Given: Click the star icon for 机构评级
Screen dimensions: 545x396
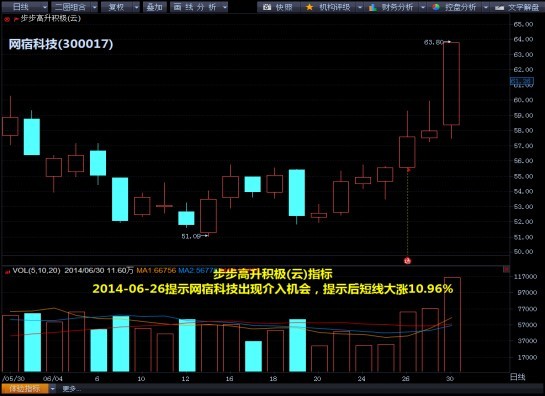Looking at the screenshot, I should [309, 7].
